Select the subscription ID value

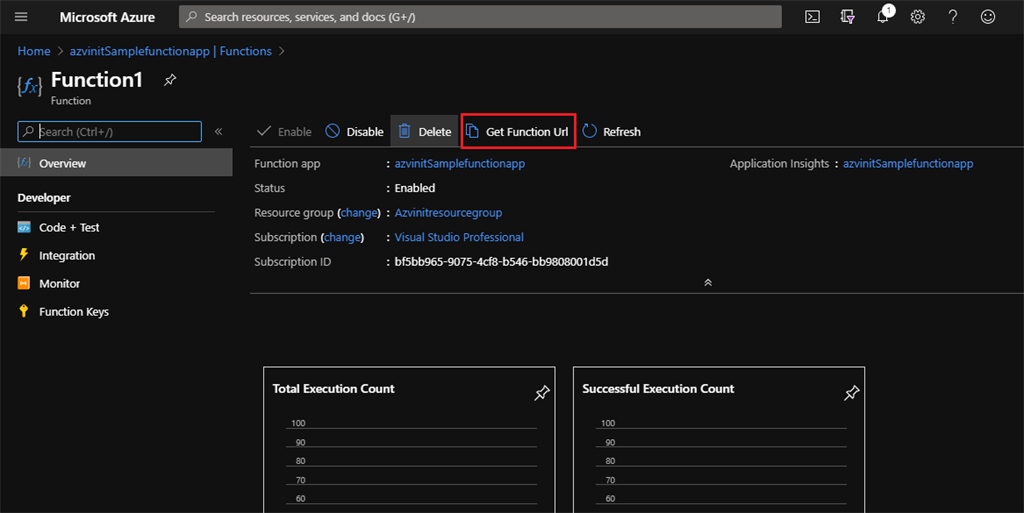click(x=502, y=262)
